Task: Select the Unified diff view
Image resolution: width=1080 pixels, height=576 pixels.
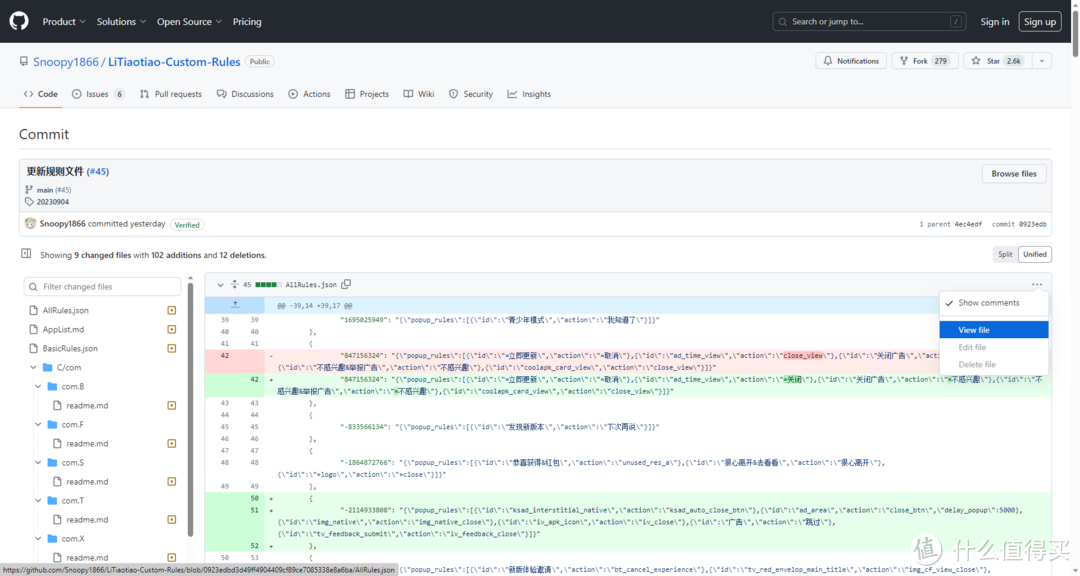Action: click(x=1035, y=254)
